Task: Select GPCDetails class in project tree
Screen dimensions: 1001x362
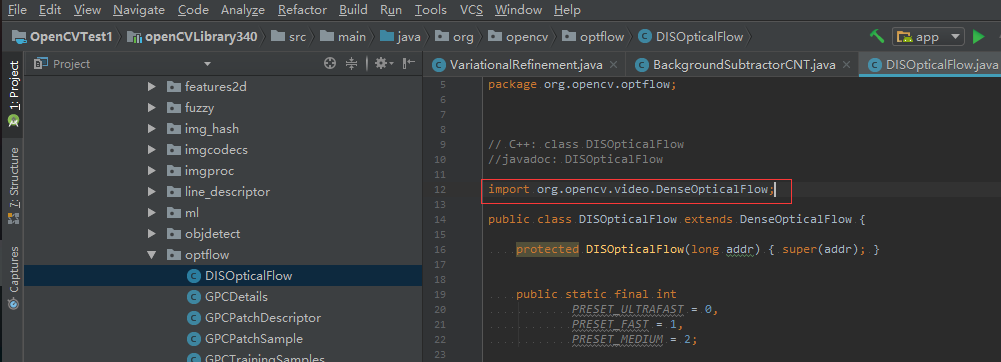Action: (227, 297)
